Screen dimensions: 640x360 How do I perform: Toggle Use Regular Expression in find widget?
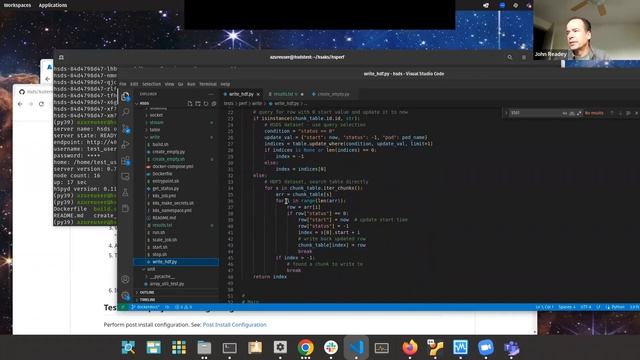pos(579,113)
